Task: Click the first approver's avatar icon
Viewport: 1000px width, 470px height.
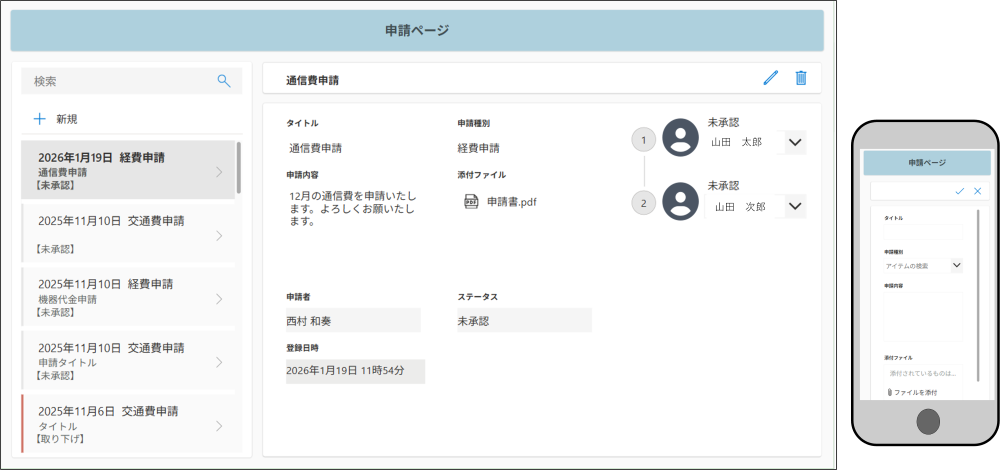Action: [x=681, y=138]
